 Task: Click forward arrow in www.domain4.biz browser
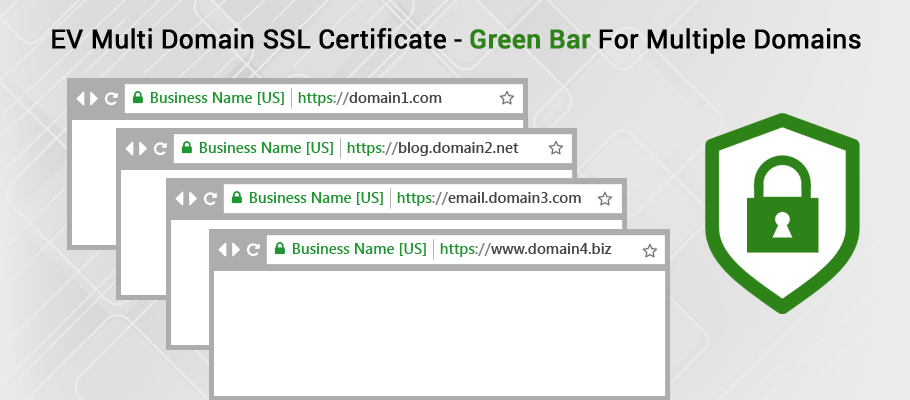coord(236,250)
